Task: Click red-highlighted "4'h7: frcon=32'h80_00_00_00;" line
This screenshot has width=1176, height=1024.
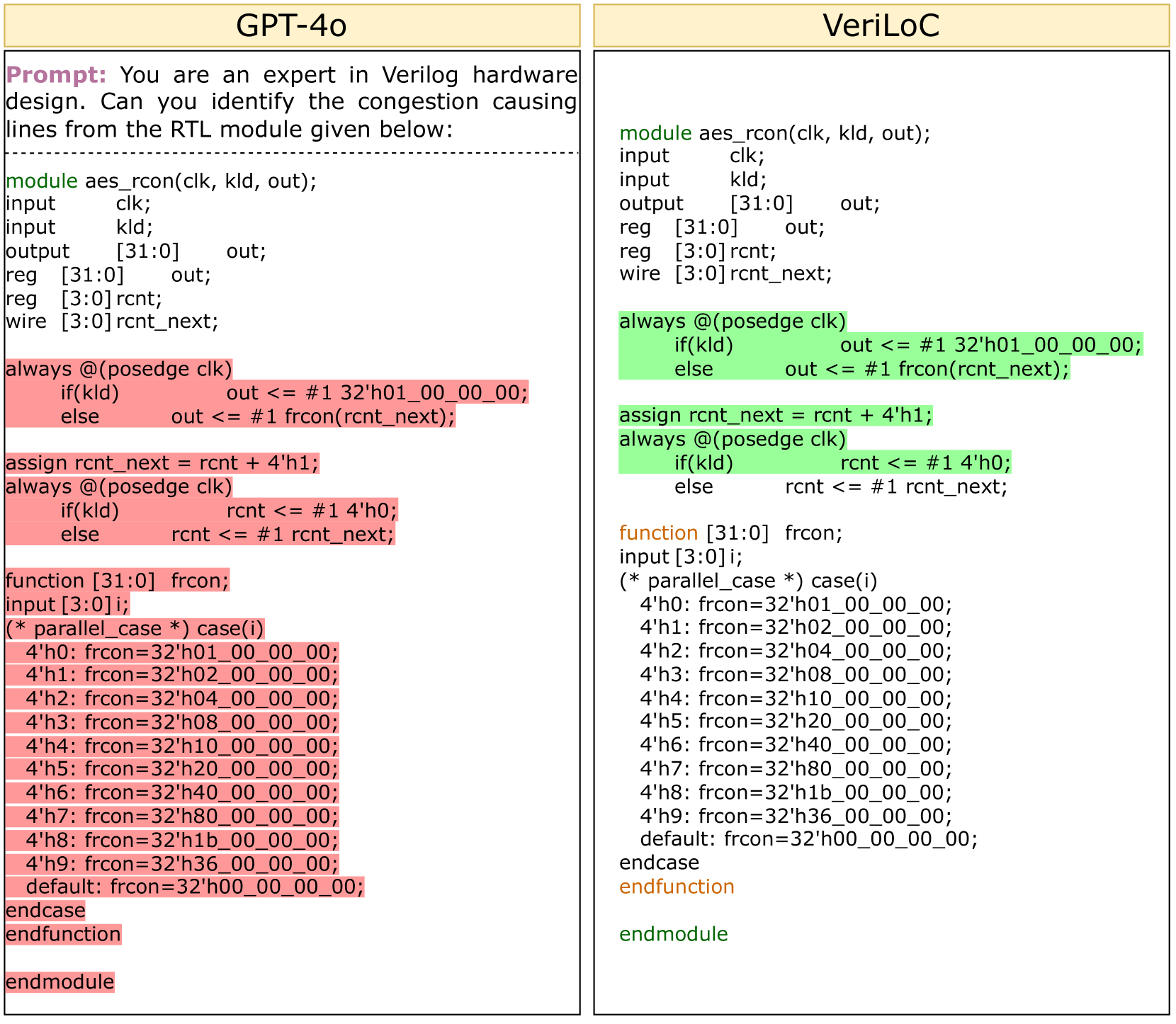Action: [172, 817]
